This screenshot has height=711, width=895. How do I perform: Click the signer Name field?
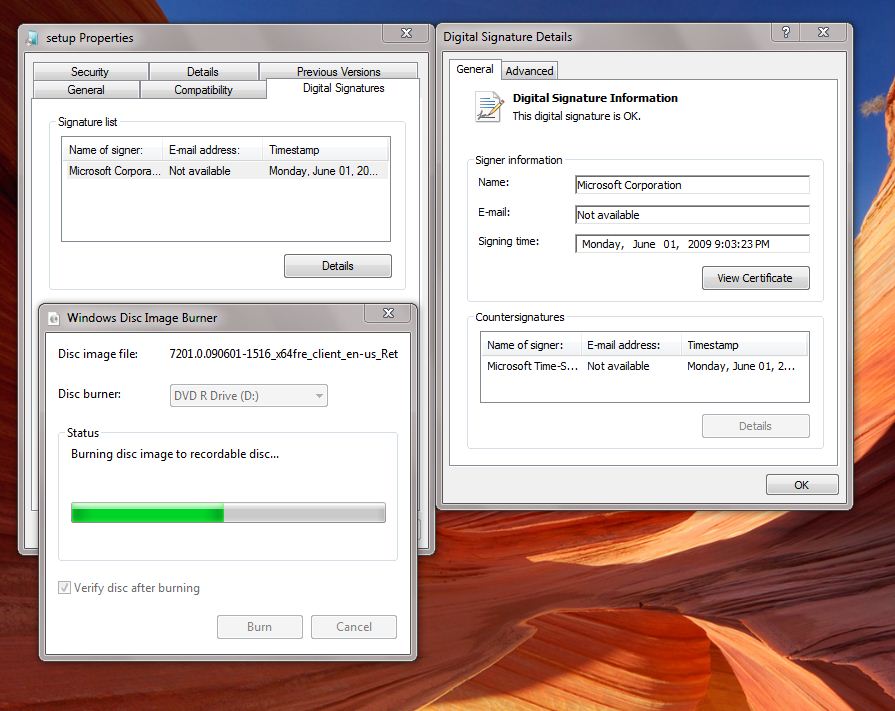tap(692, 185)
